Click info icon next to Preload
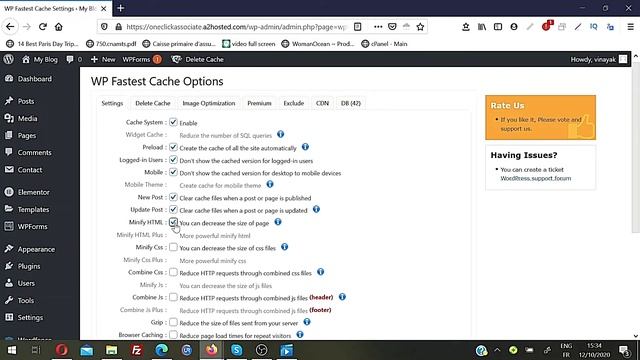This screenshot has height=360, width=640. (305, 147)
